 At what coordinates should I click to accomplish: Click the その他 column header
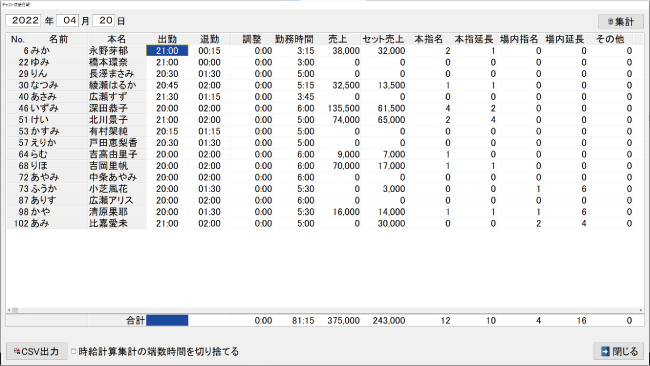pos(610,39)
